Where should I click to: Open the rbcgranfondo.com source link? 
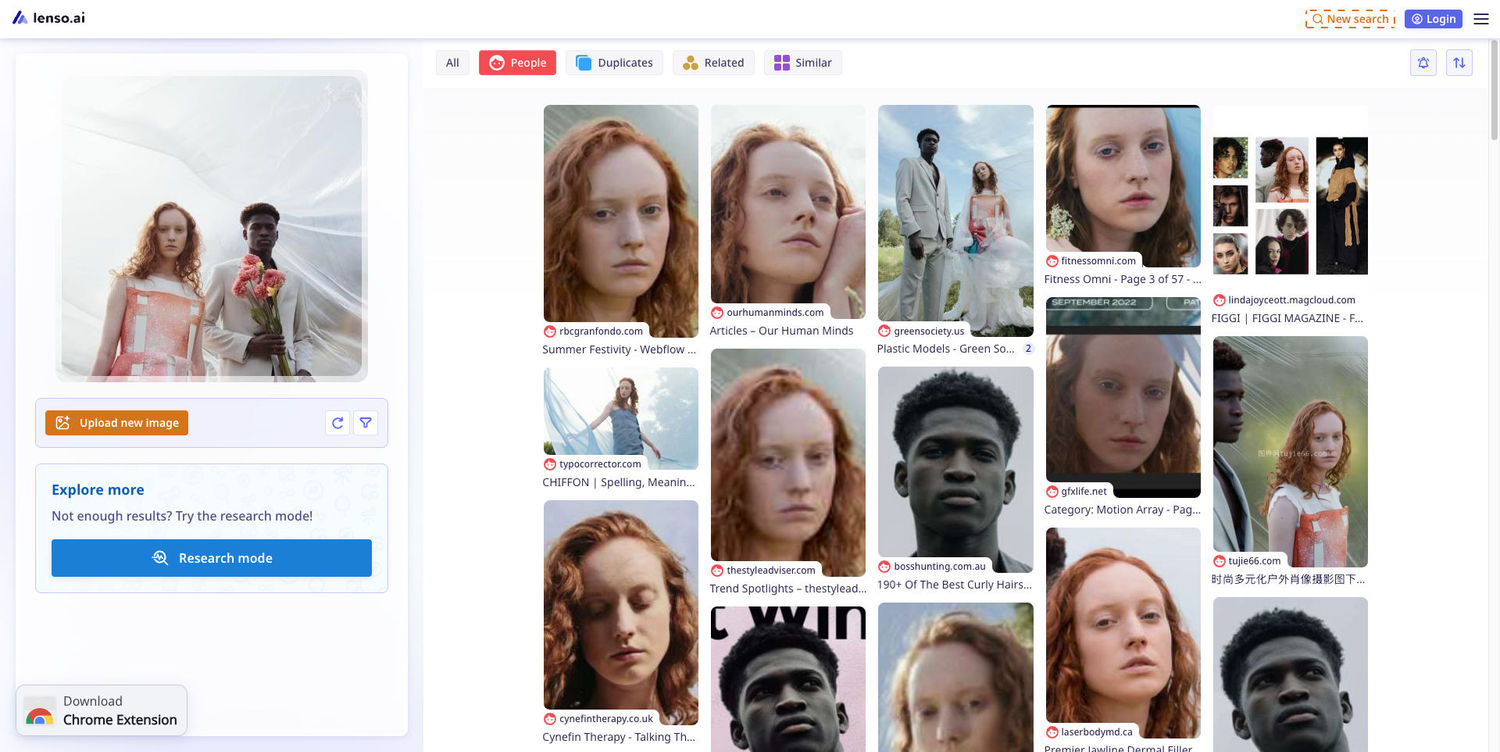[x=600, y=331]
